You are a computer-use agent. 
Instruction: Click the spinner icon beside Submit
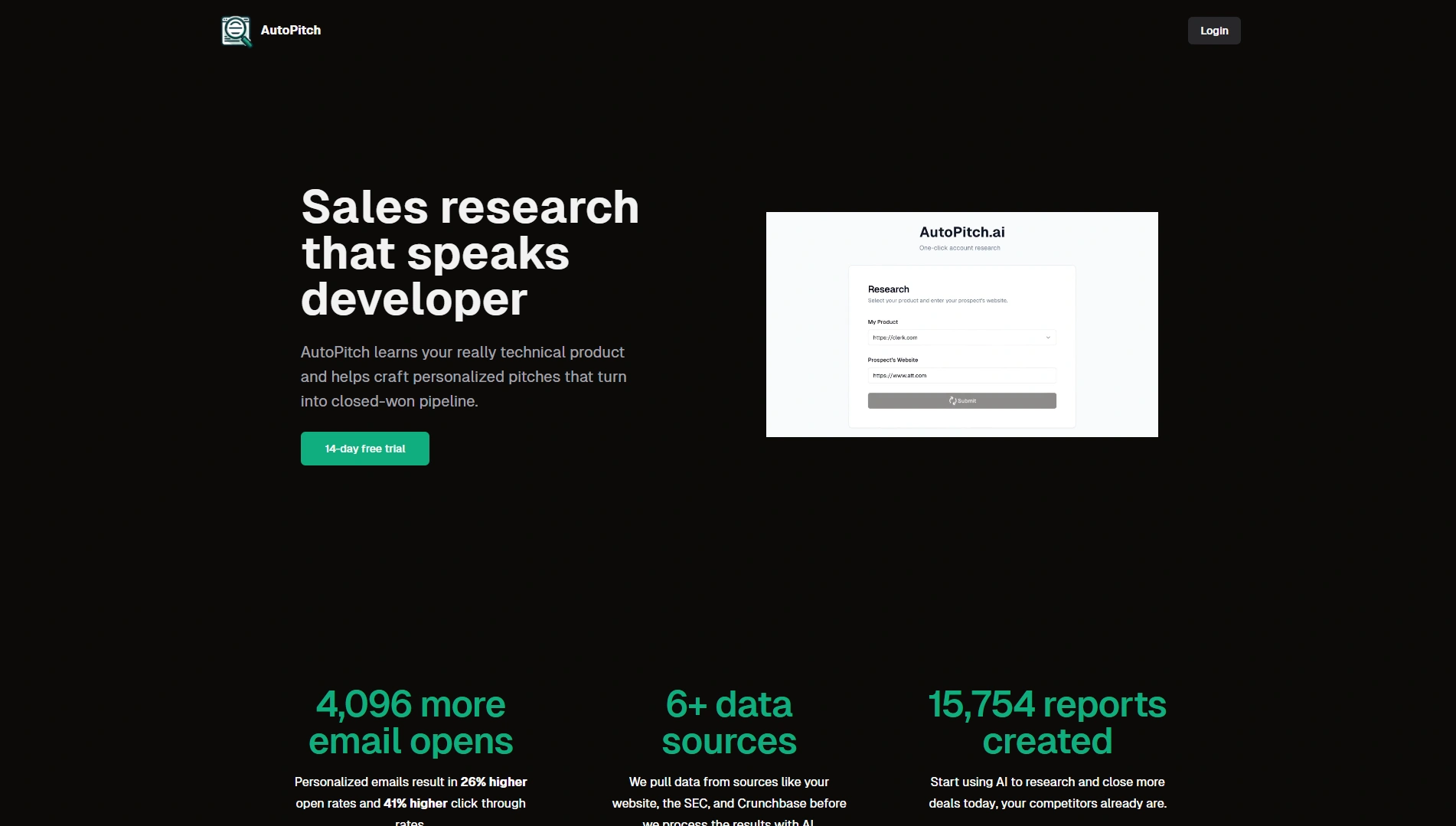[x=952, y=401]
